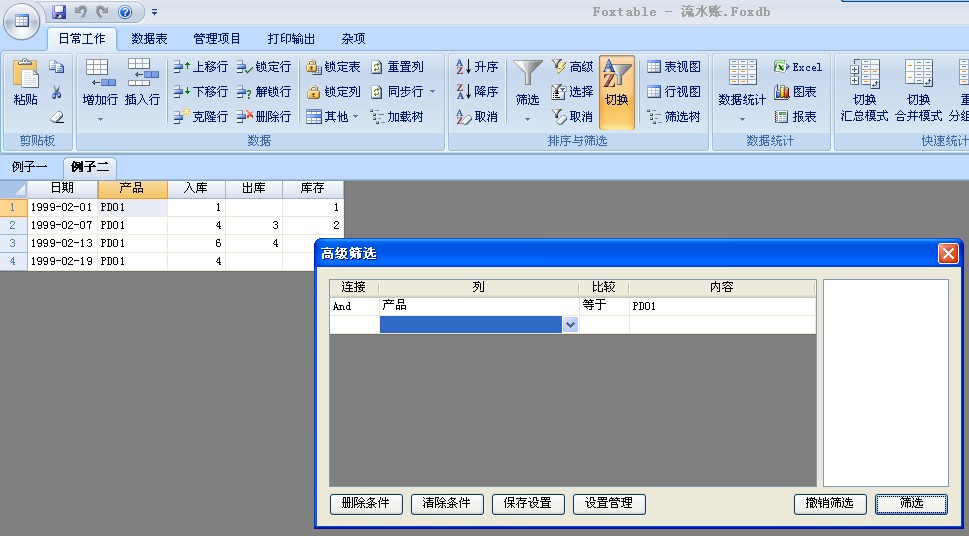Clone the row with 克隆行
The height and width of the screenshot is (536, 969).
pos(201,116)
